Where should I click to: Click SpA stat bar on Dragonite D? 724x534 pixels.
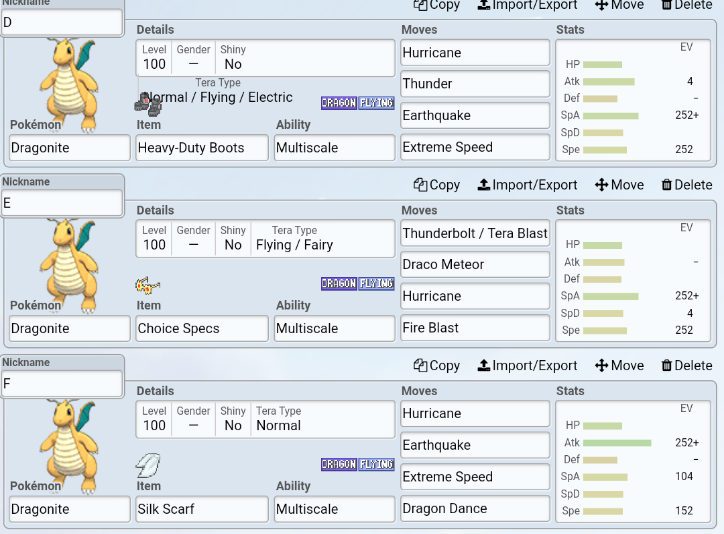pyautogui.click(x=610, y=115)
